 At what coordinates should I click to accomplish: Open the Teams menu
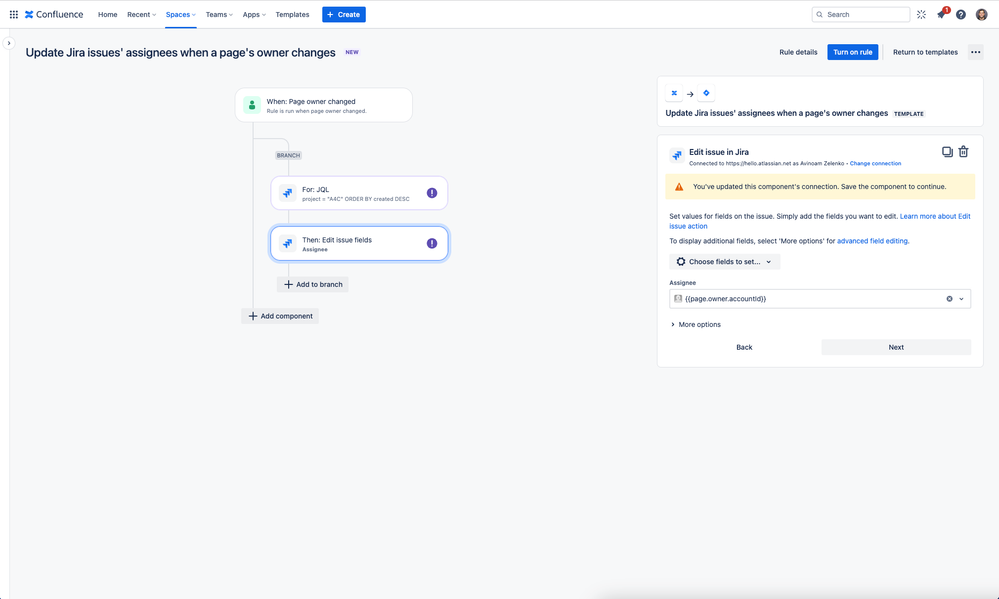219,14
